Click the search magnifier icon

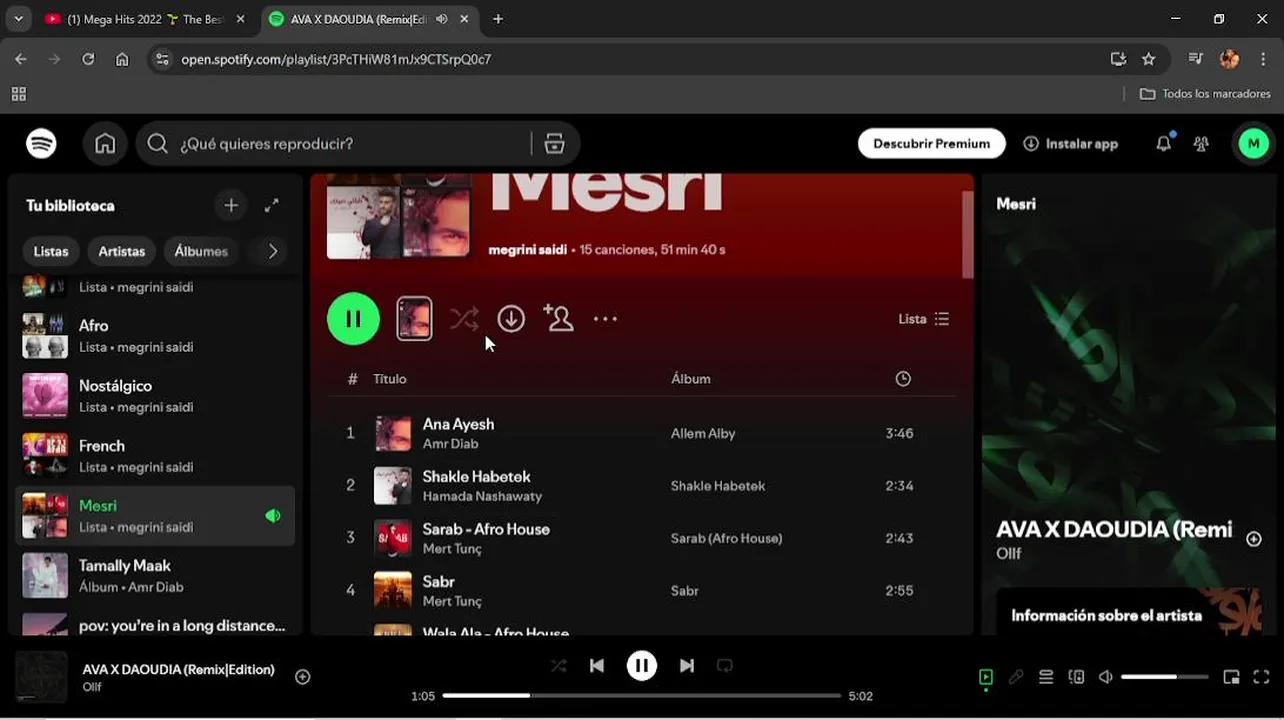(157, 144)
